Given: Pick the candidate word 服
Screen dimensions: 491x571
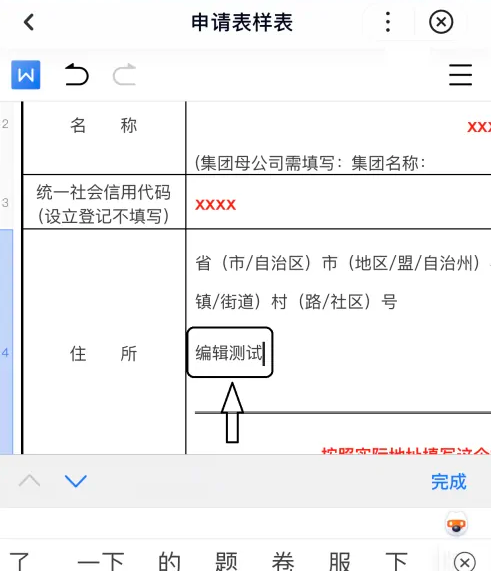Looking at the screenshot, I should coord(339,561).
